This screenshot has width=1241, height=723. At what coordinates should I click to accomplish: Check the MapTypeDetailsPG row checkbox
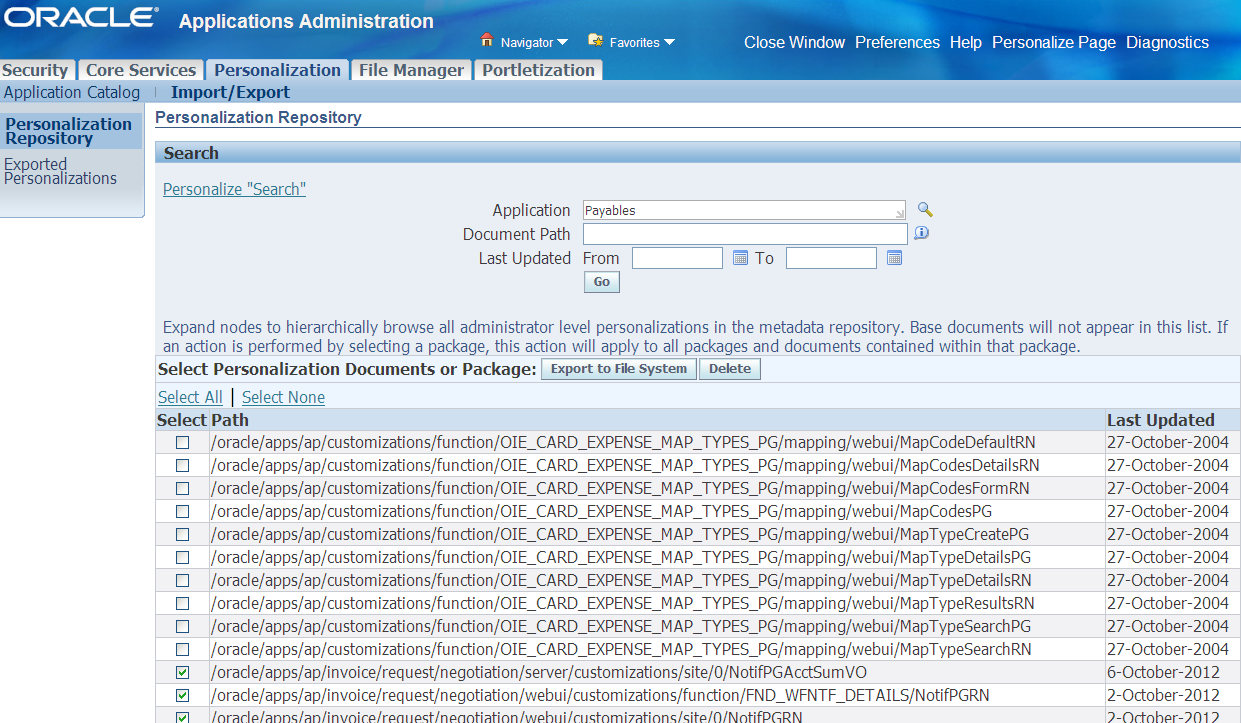pos(183,557)
